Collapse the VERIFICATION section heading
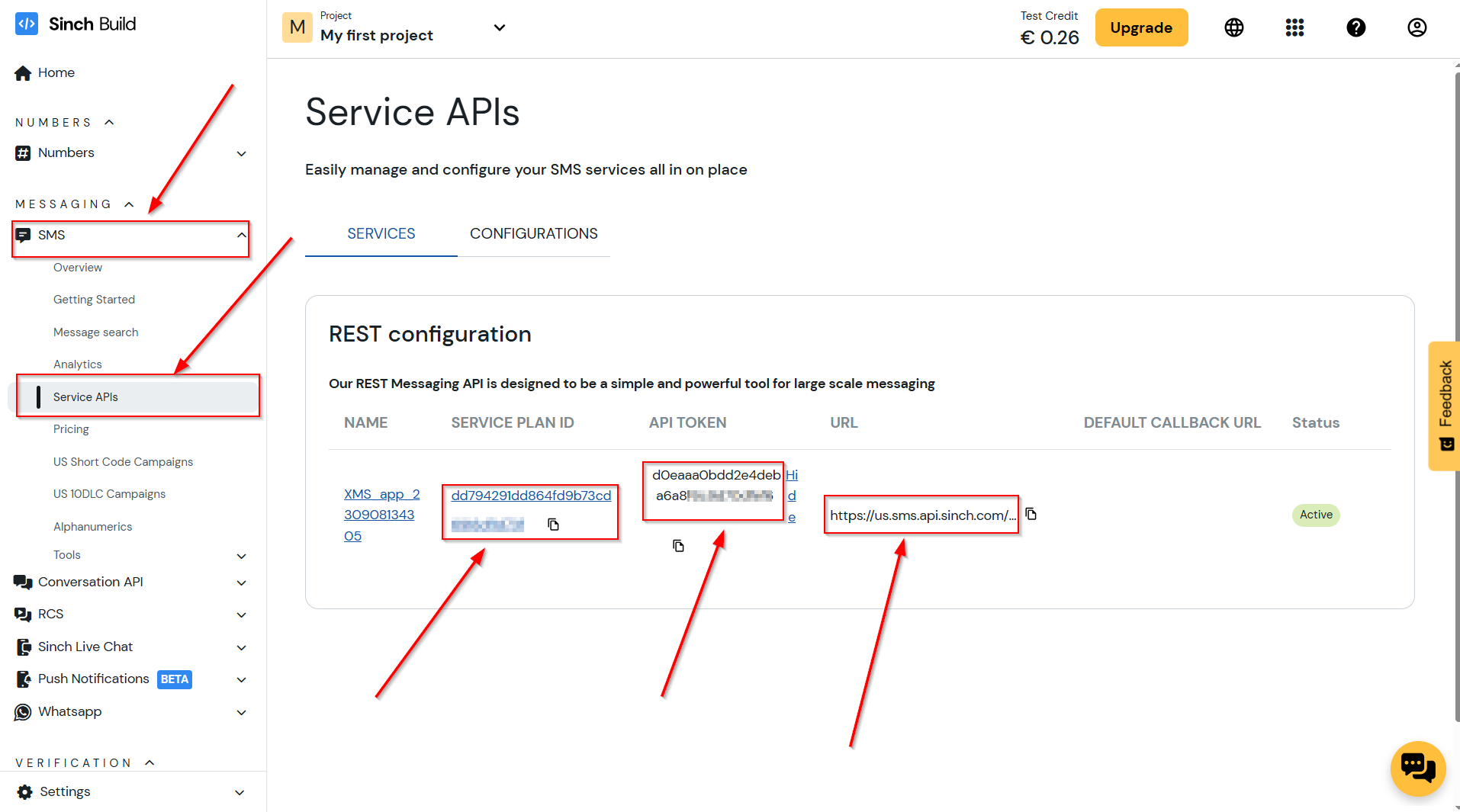This screenshot has height=812, width=1460. click(85, 762)
